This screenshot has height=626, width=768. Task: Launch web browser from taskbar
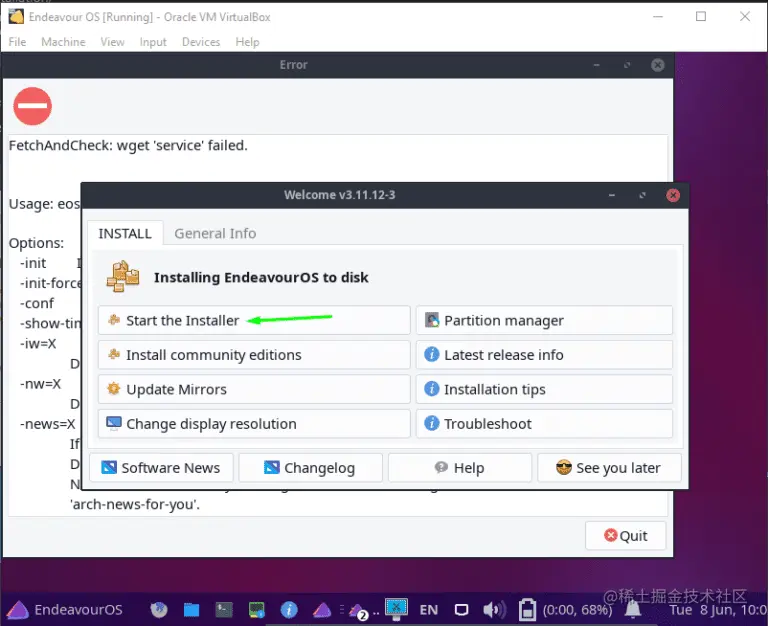[159, 610]
